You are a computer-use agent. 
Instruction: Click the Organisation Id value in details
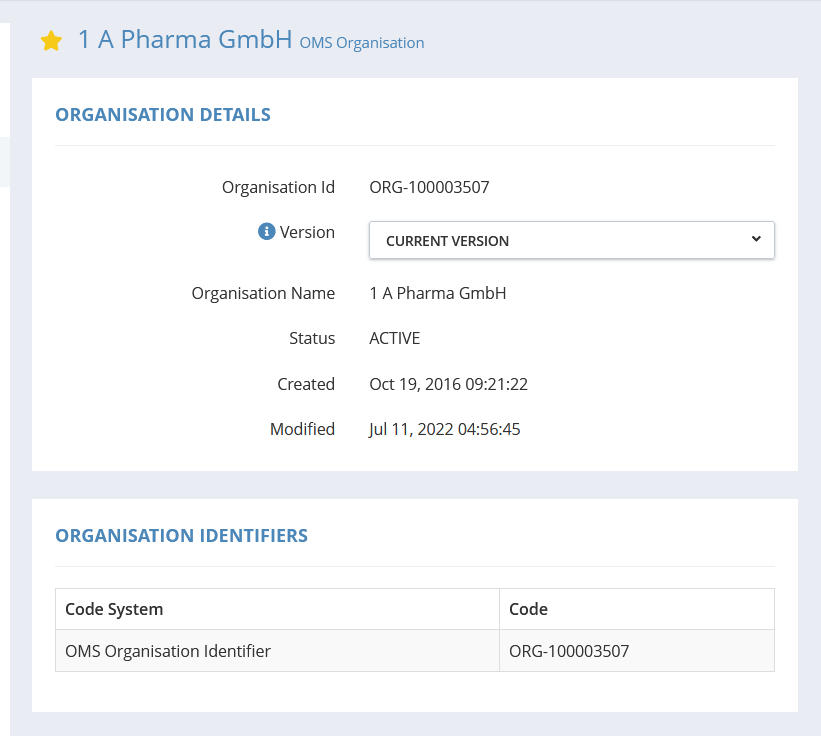(x=429, y=187)
